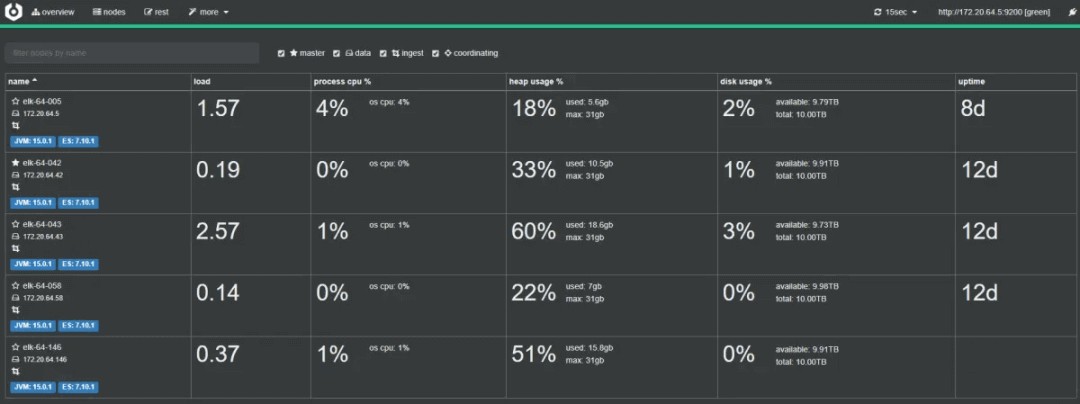Image resolution: width=1080 pixels, height=404 pixels.
Task: Go to the overview tab
Action: [53, 12]
